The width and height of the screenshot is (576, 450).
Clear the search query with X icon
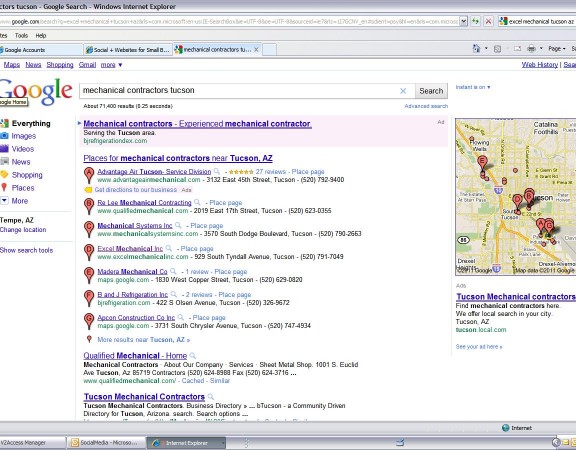pos(403,91)
